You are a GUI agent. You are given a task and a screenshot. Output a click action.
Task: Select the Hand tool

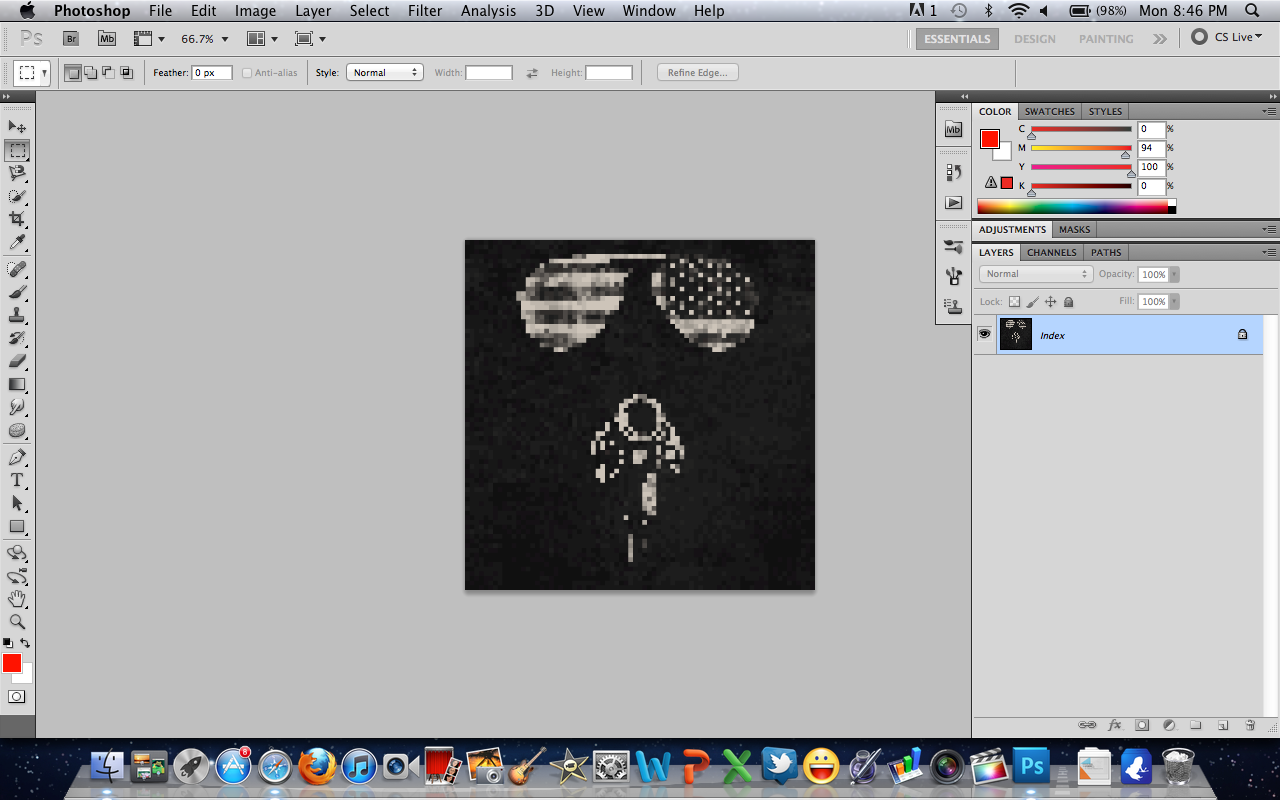point(17,598)
